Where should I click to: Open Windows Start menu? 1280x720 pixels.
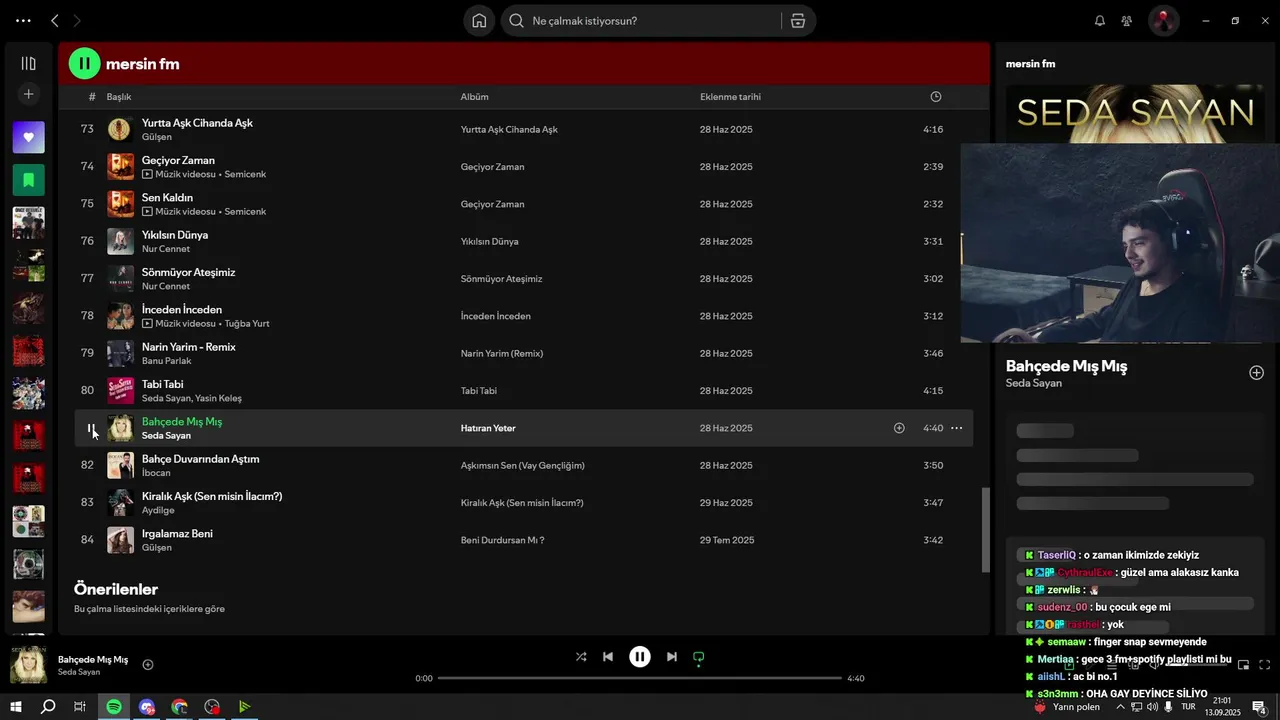coord(16,707)
